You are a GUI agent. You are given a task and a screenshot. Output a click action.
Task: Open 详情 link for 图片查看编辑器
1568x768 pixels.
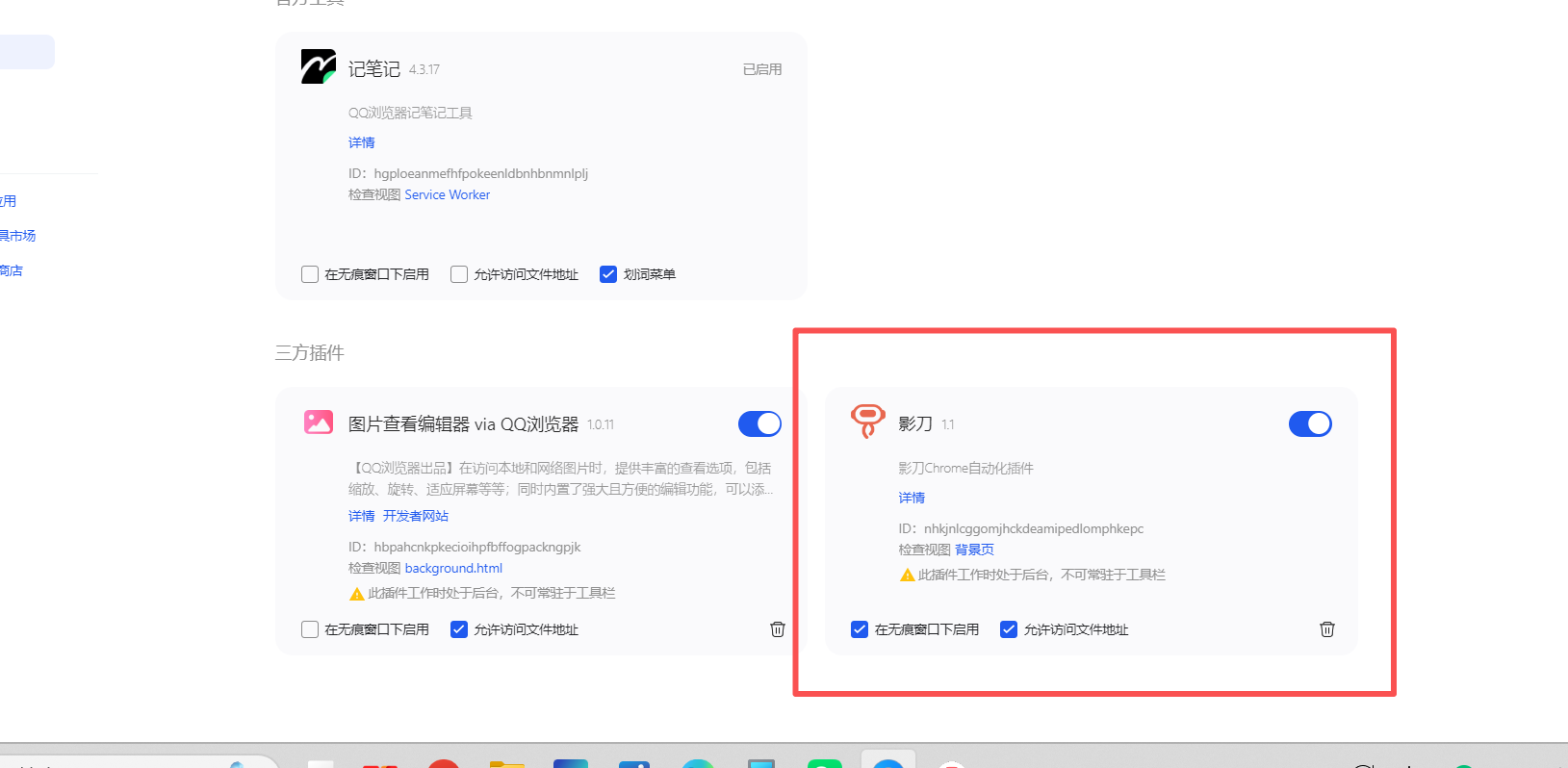[362, 516]
